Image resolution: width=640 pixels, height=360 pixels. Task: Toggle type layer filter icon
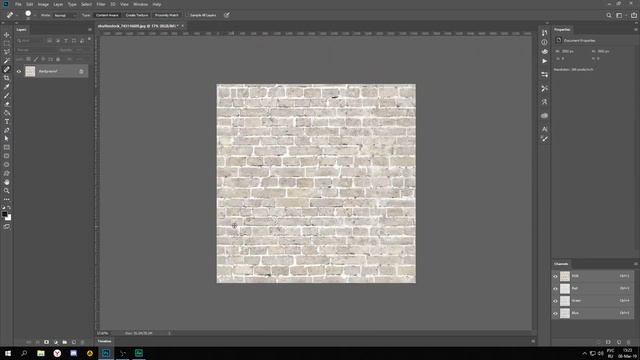tap(66, 41)
